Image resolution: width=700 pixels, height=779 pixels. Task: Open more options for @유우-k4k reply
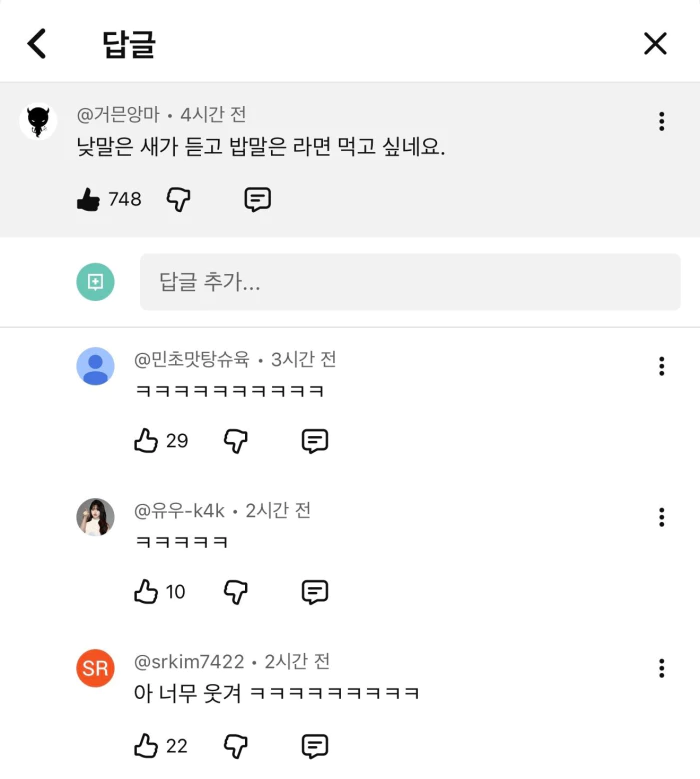pyautogui.click(x=661, y=517)
